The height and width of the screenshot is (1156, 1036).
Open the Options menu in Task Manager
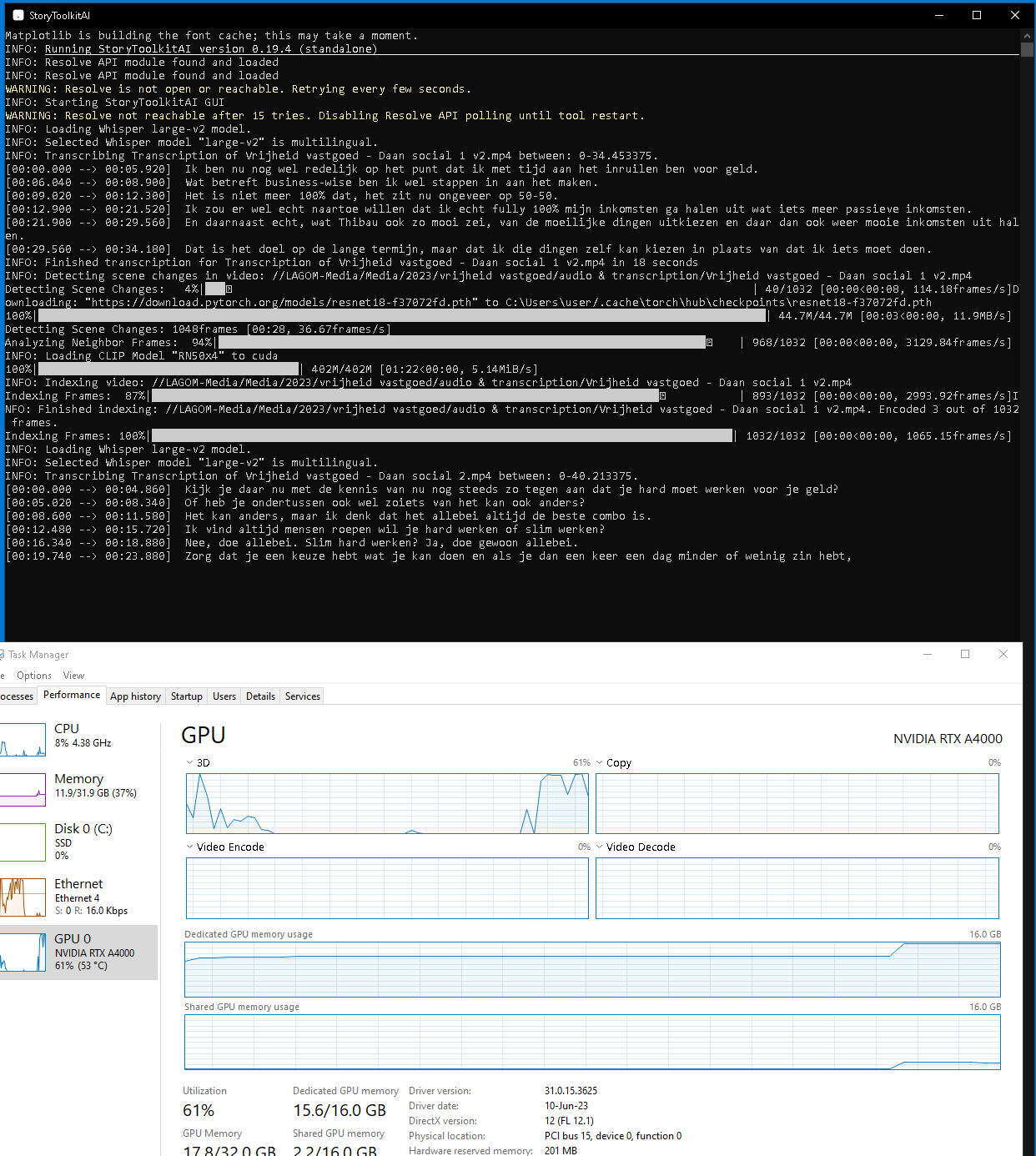coord(33,675)
